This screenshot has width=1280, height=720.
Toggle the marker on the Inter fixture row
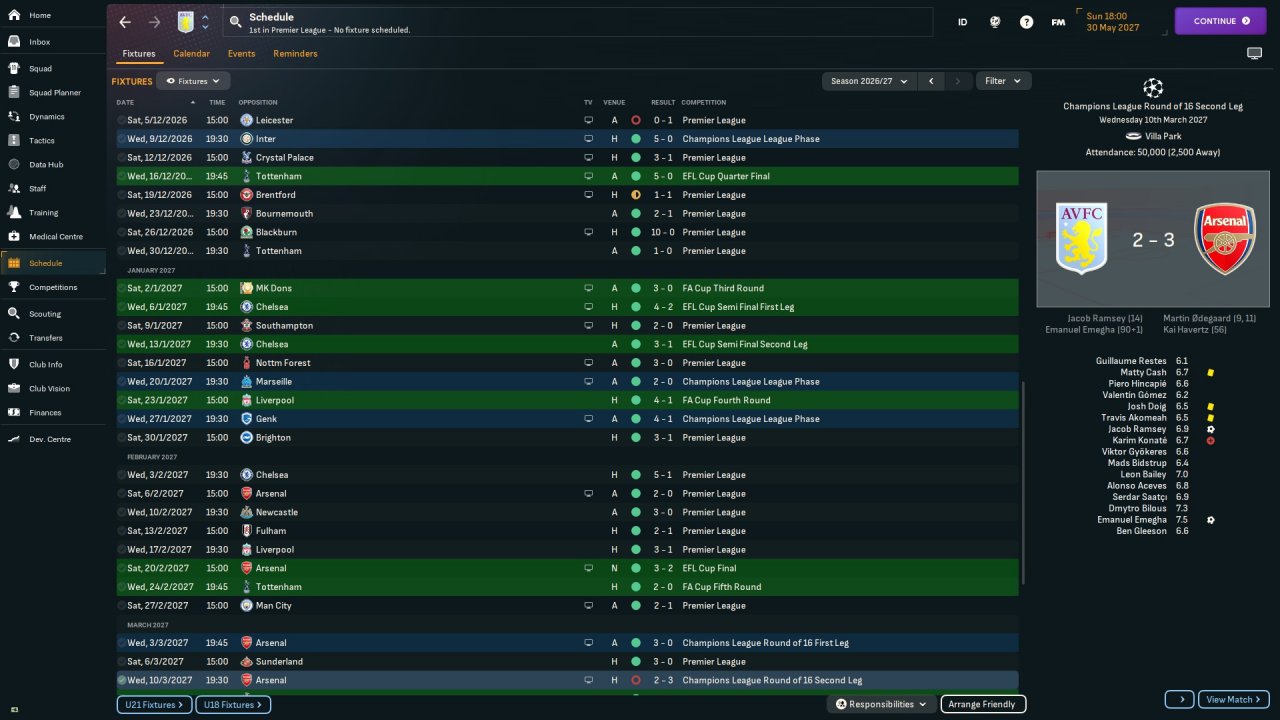122,139
